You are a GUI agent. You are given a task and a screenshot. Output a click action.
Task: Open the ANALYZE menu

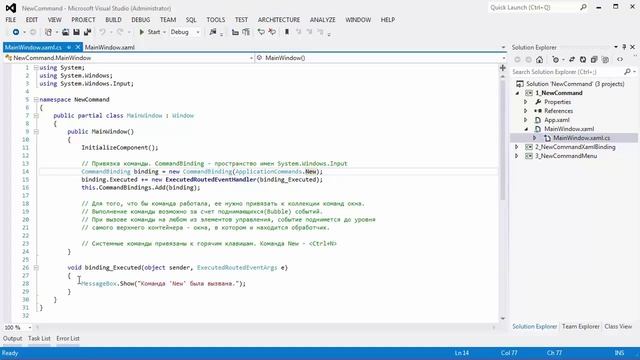pos(322,20)
